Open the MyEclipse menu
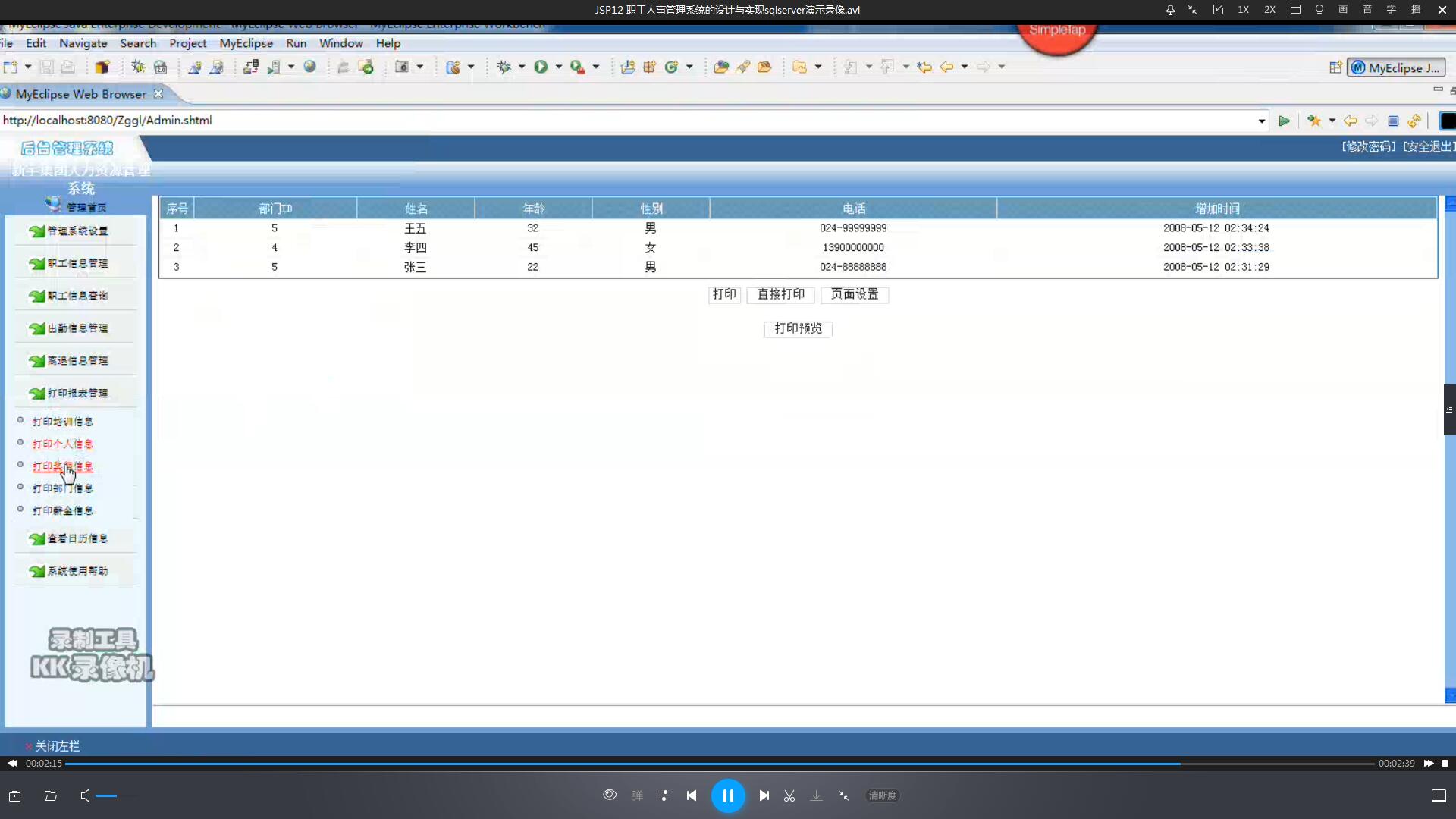Viewport: 1456px width, 819px height. click(x=246, y=43)
